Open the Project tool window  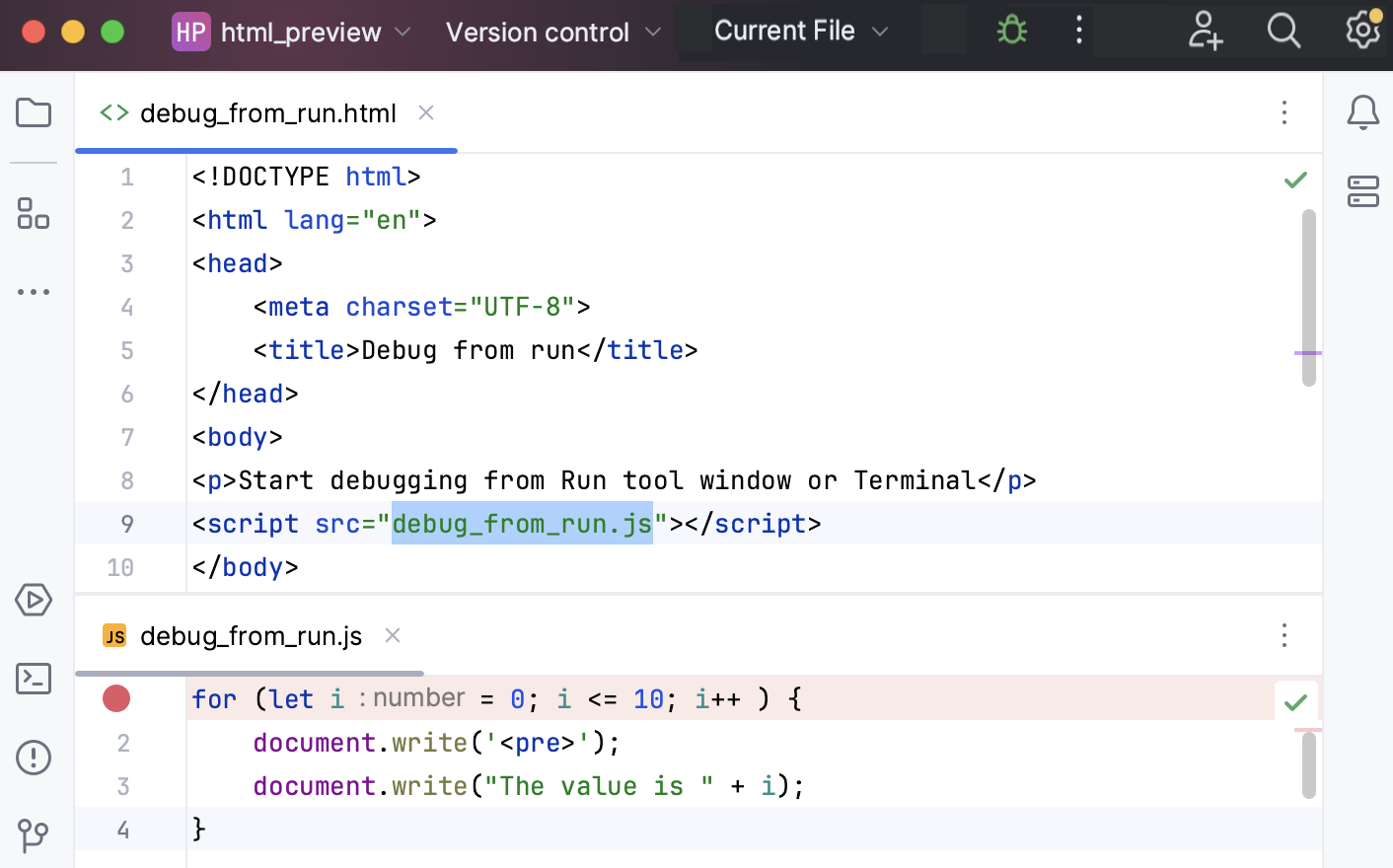[x=33, y=112]
